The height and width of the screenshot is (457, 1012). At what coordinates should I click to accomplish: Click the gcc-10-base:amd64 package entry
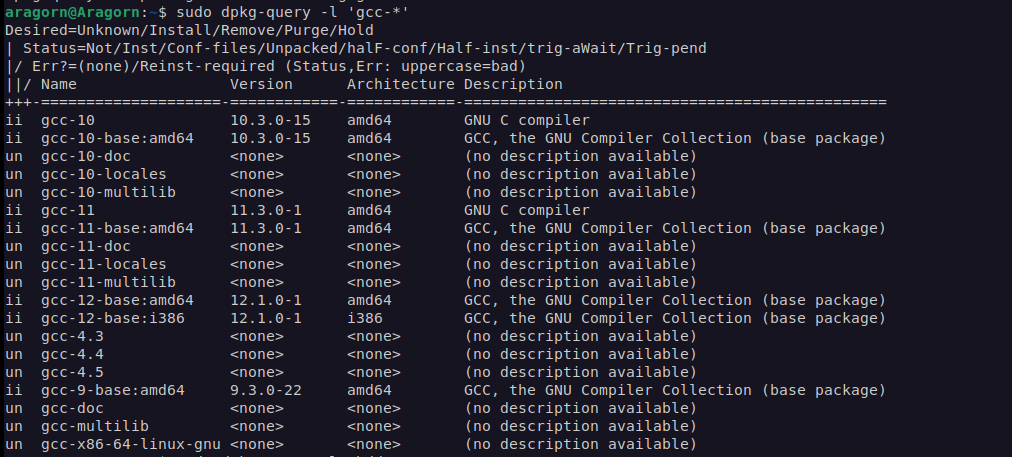[117, 138]
